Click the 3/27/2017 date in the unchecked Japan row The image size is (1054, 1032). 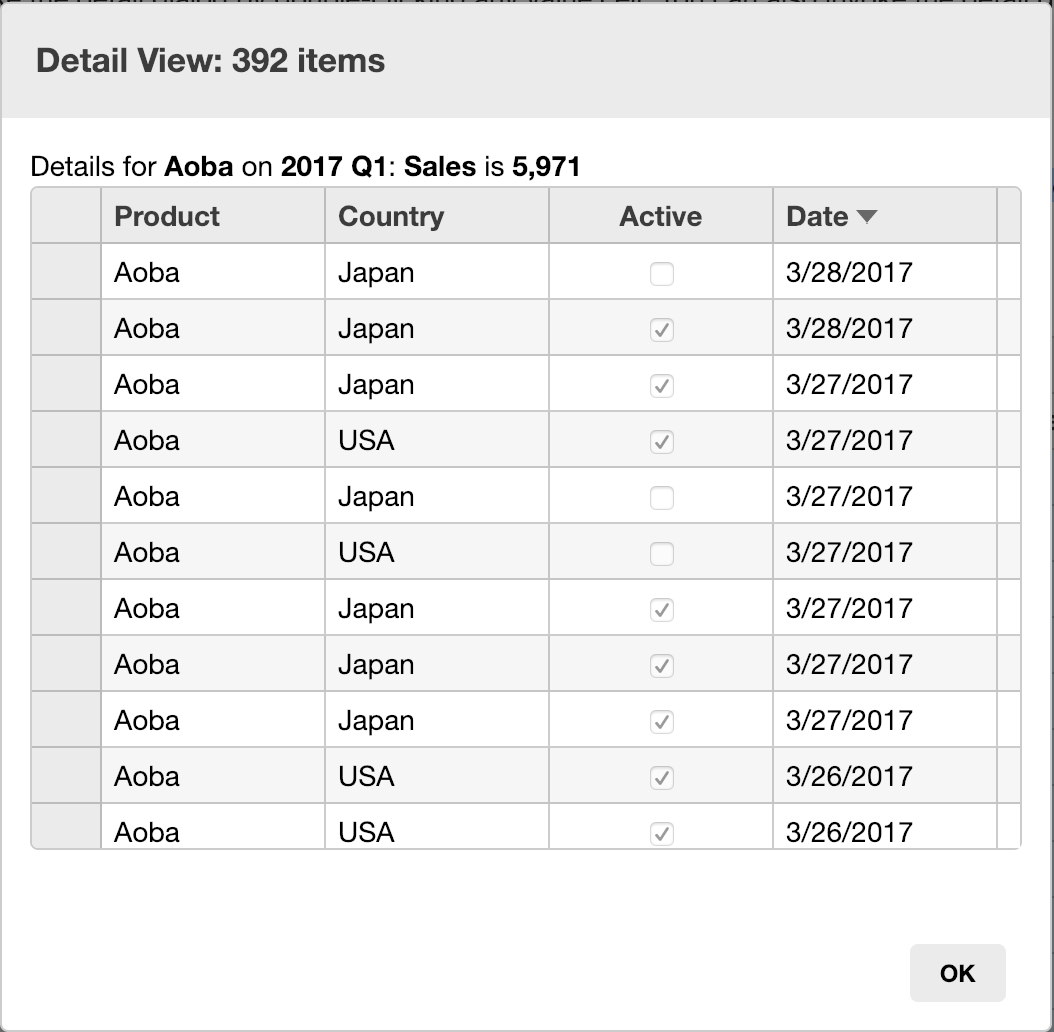point(885,495)
